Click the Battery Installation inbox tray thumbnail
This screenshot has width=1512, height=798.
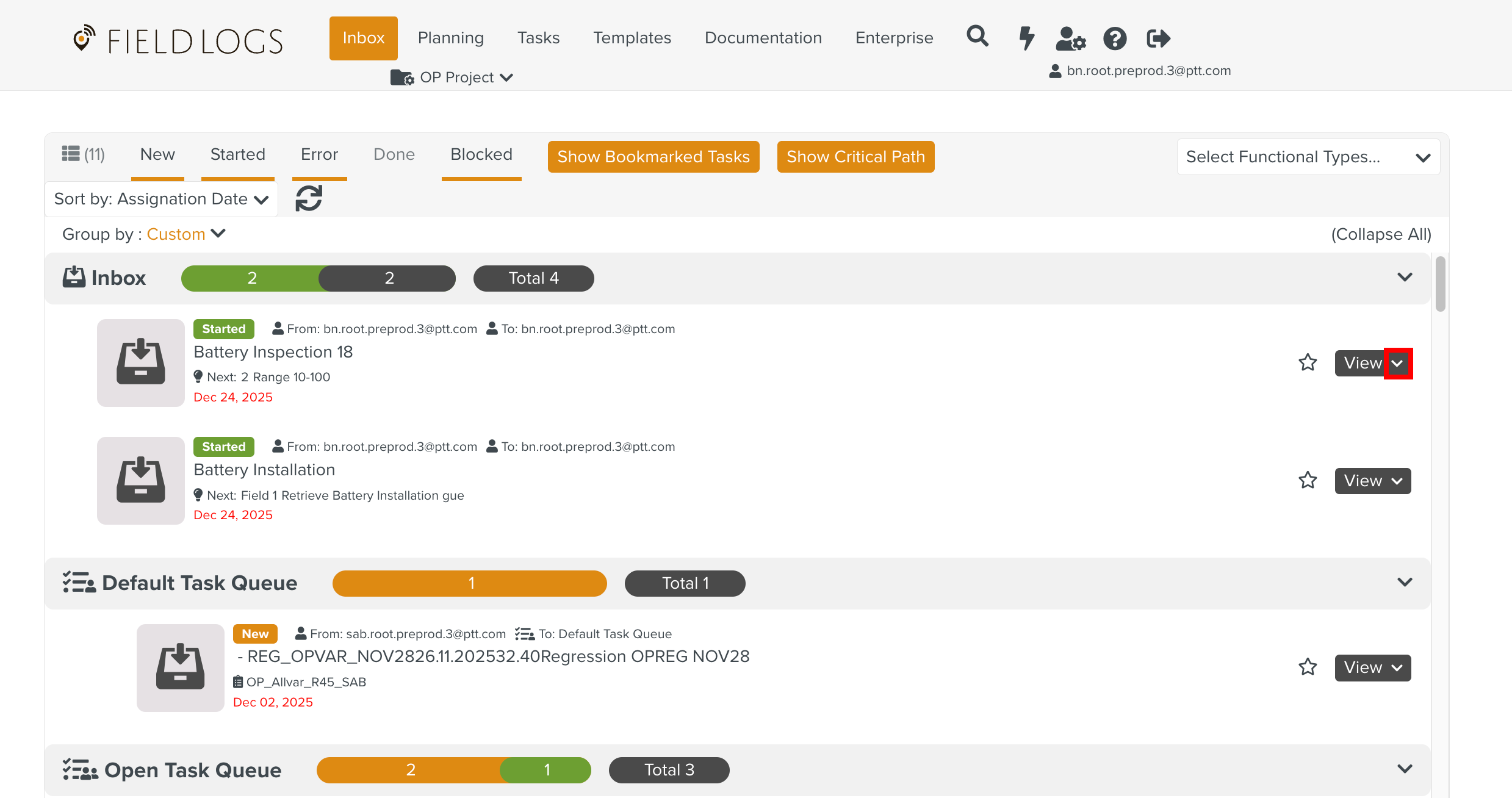click(141, 481)
